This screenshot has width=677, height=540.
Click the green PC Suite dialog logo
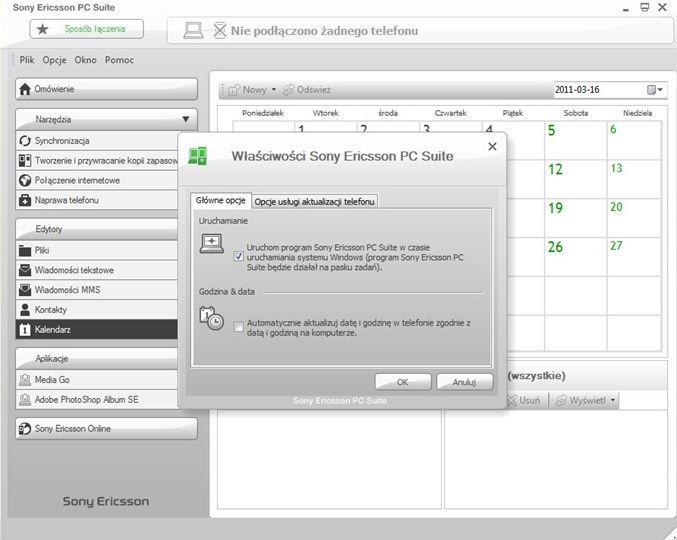click(x=198, y=156)
